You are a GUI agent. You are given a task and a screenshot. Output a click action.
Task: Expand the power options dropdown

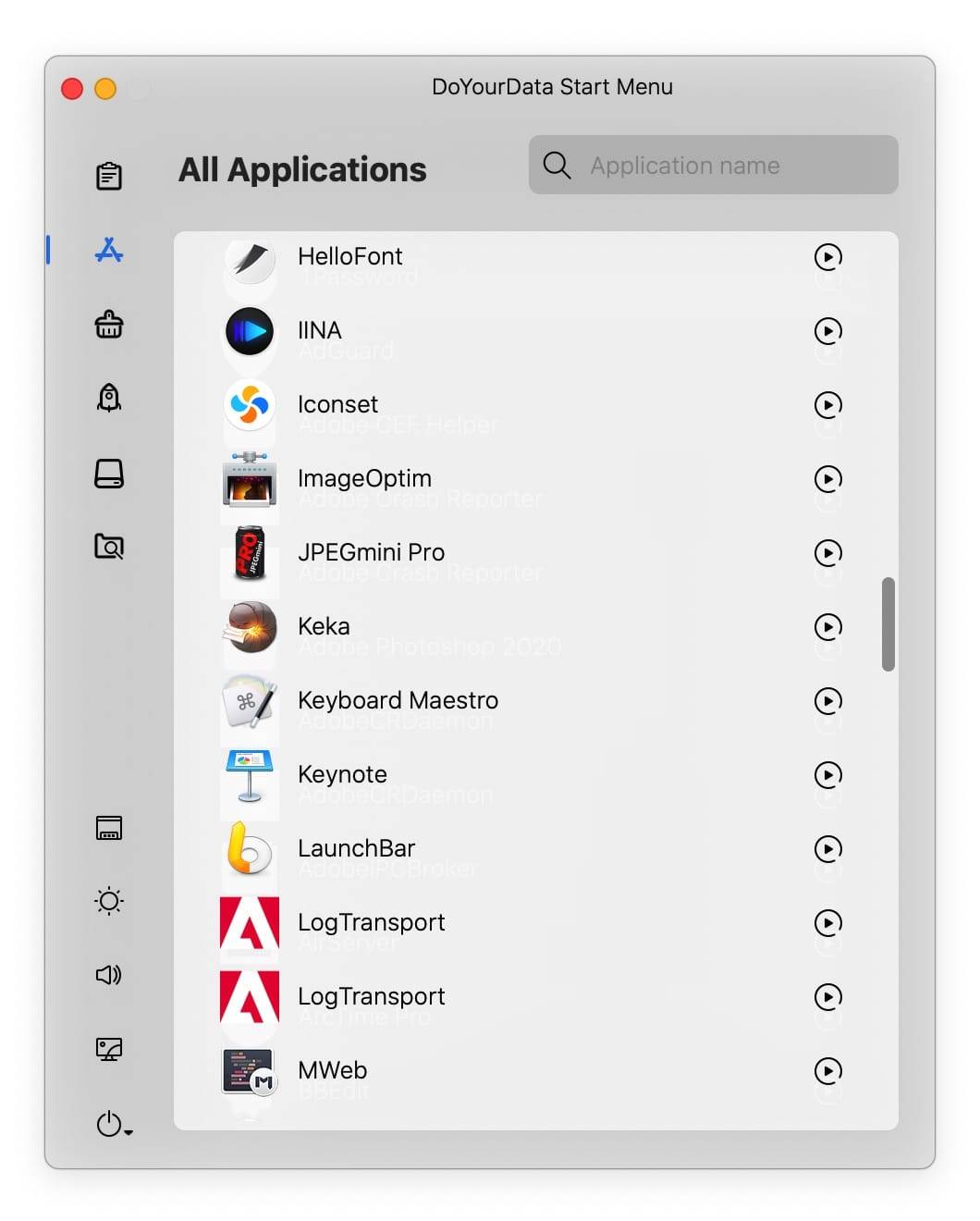pyautogui.click(x=114, y=1124)
